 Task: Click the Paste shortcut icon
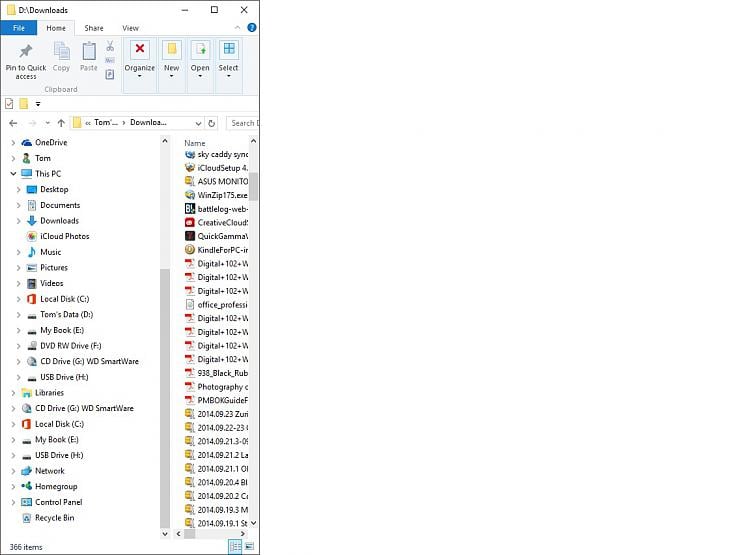110,74
